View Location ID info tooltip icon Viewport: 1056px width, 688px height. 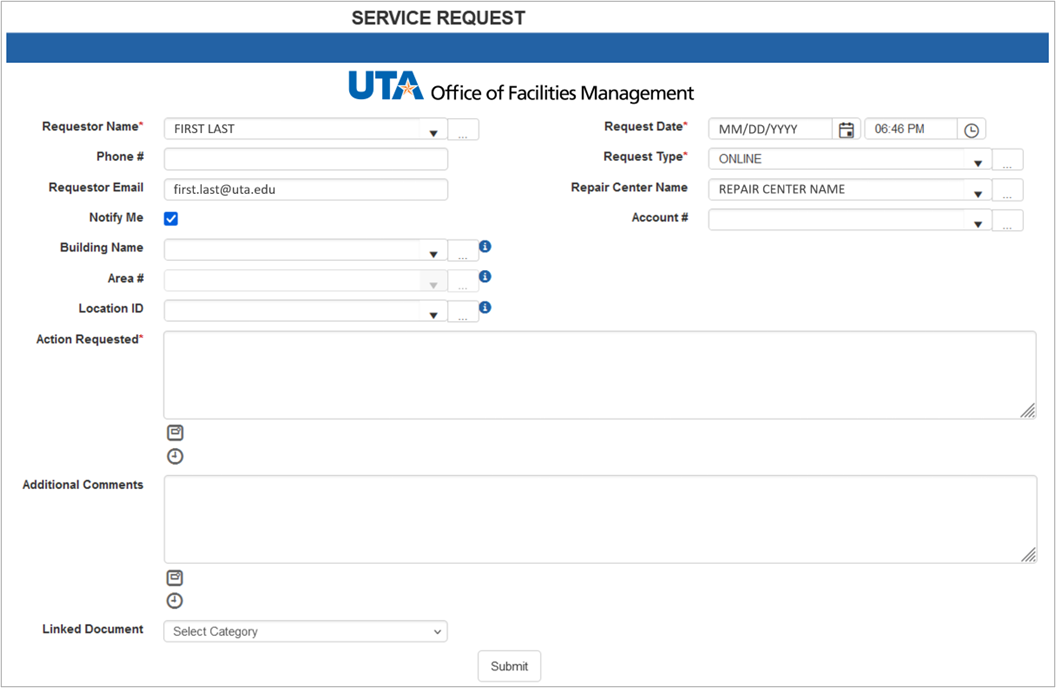point(485,308)
